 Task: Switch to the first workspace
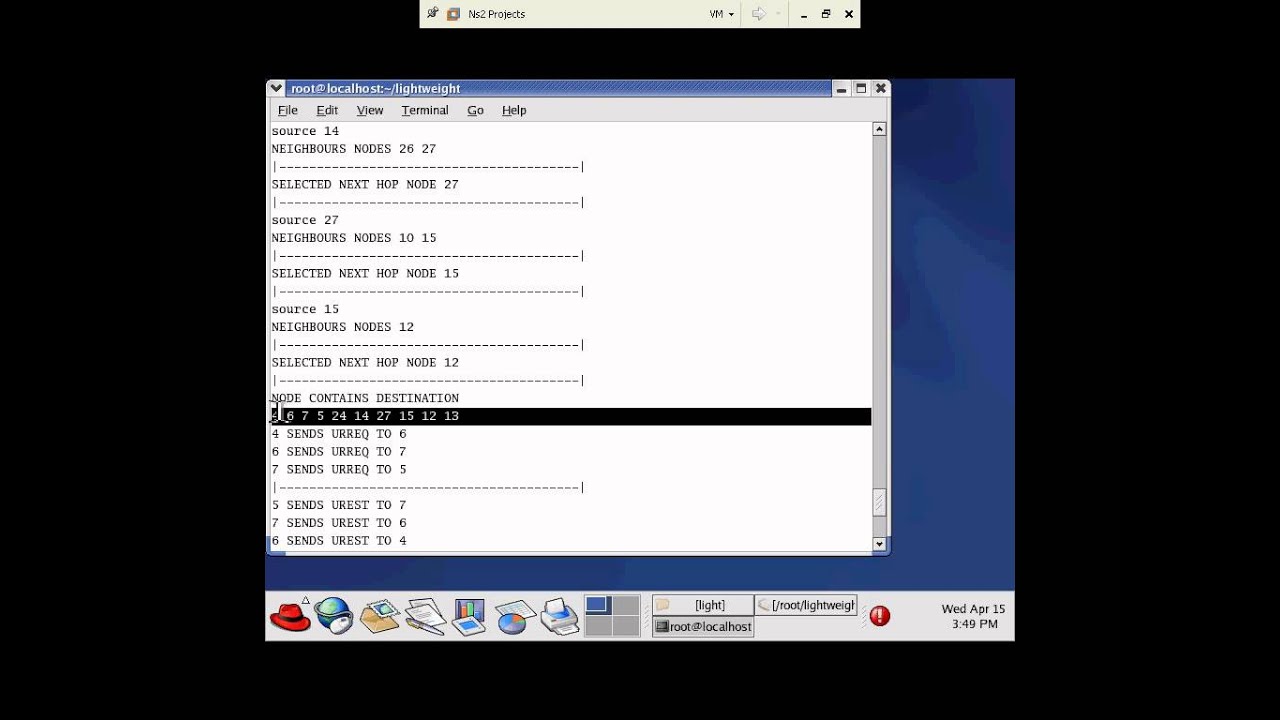coord(597,605)
